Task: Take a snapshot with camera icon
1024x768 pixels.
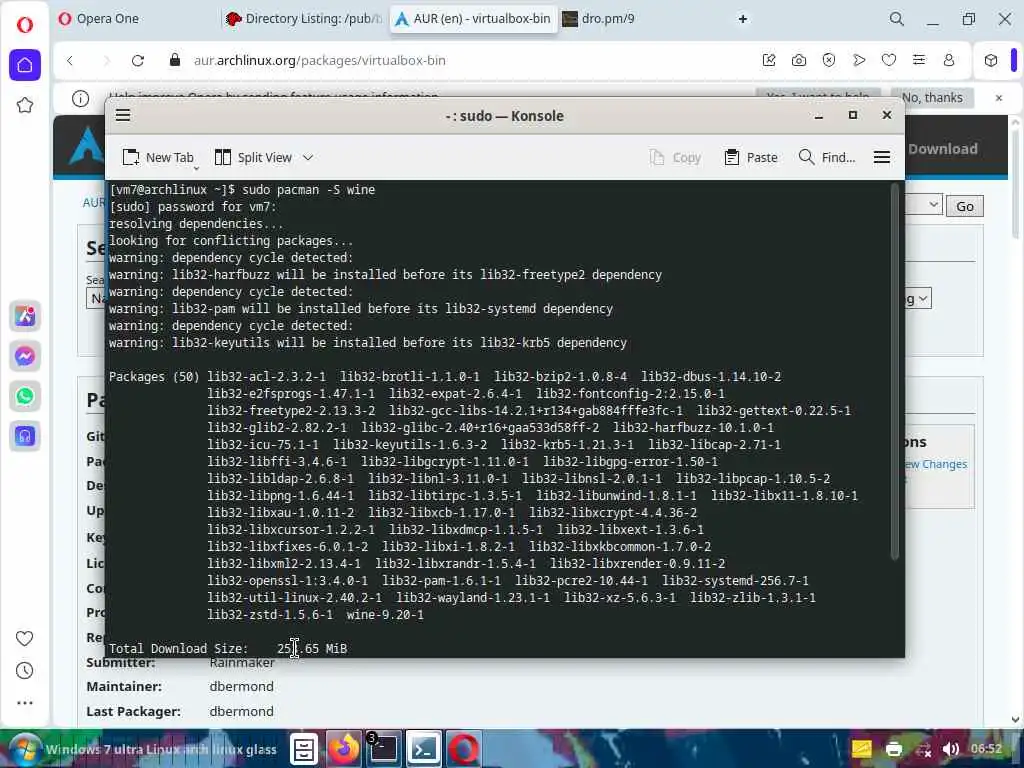Action: coord(799,60)
